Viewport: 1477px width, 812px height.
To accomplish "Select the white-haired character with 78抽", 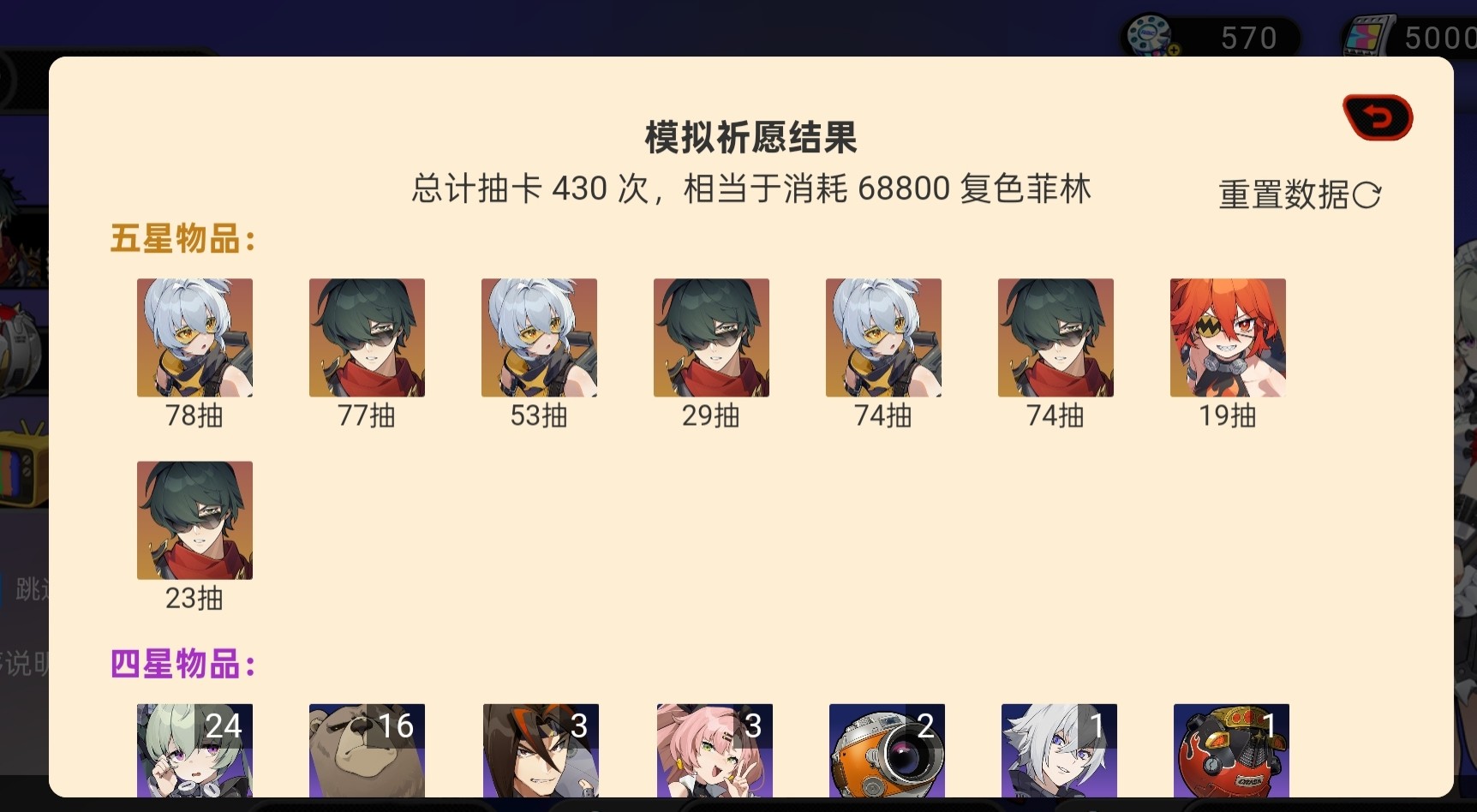I will coord(194,337).
